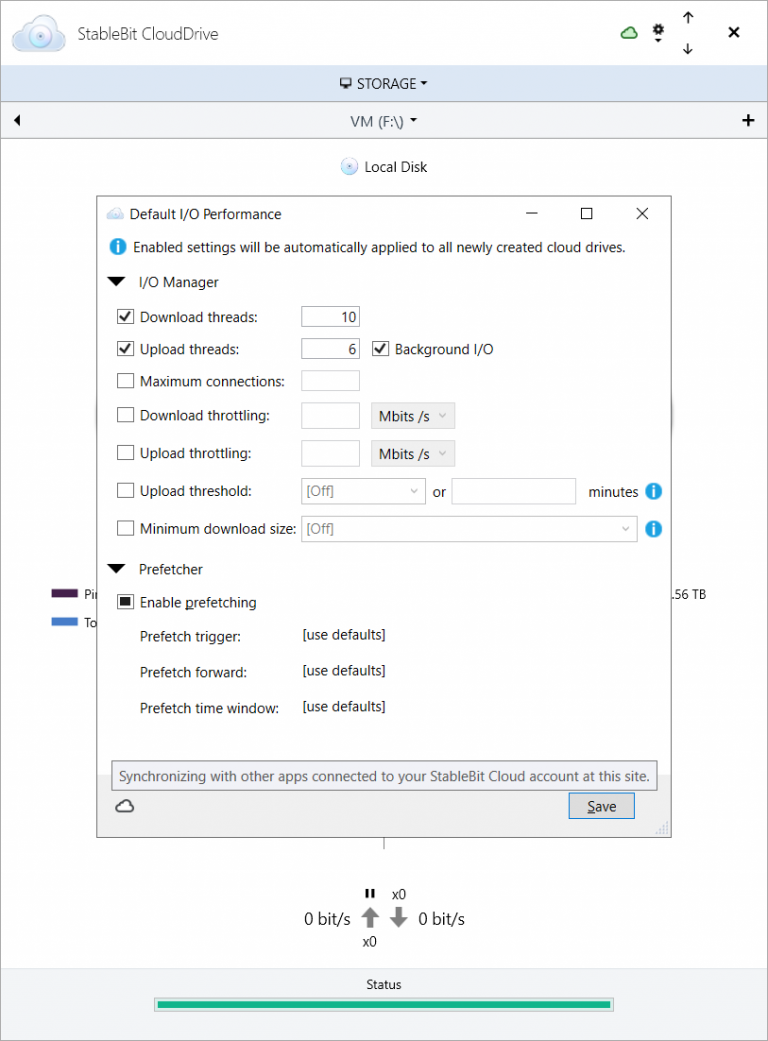Screen dimensions: 768x1041
Task: Click the green cloud status icon
Action: pos(629,33)
